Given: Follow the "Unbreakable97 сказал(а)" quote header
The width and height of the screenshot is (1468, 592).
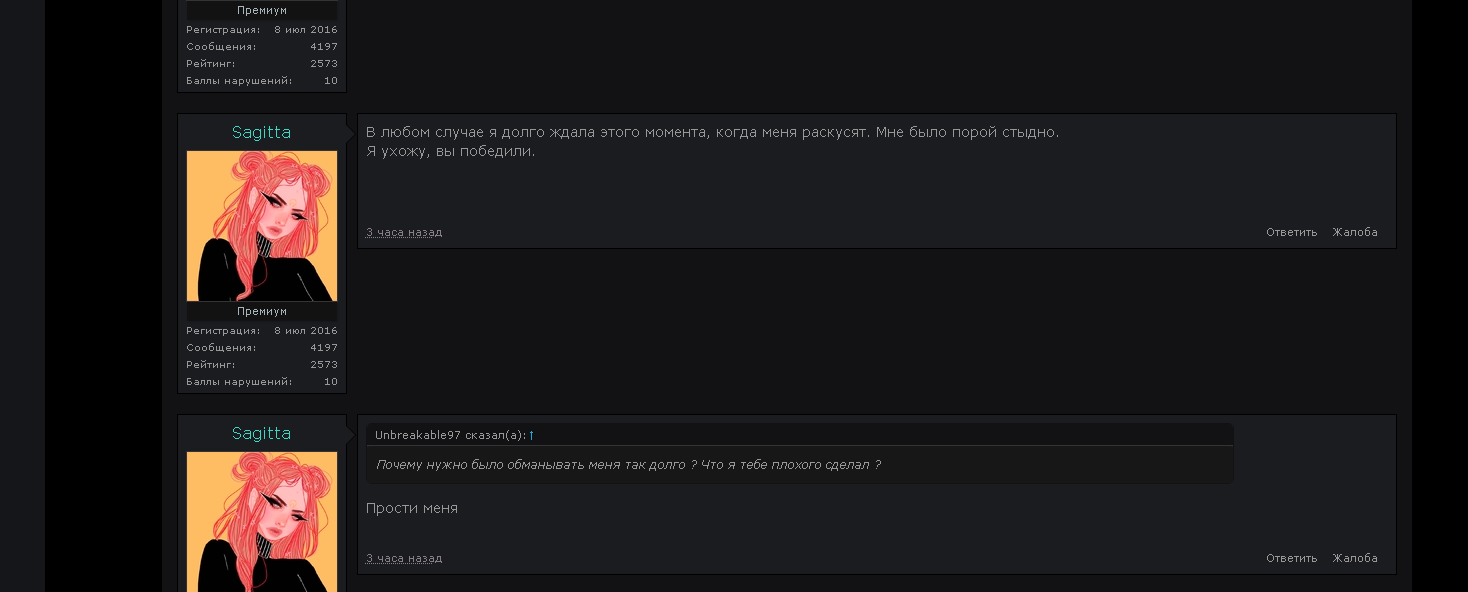Looking at the screenshot, I should 450,435.
